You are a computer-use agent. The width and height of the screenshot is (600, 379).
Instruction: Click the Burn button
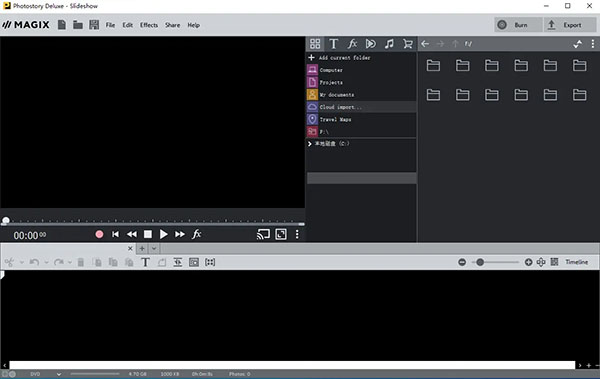[518, 25]
